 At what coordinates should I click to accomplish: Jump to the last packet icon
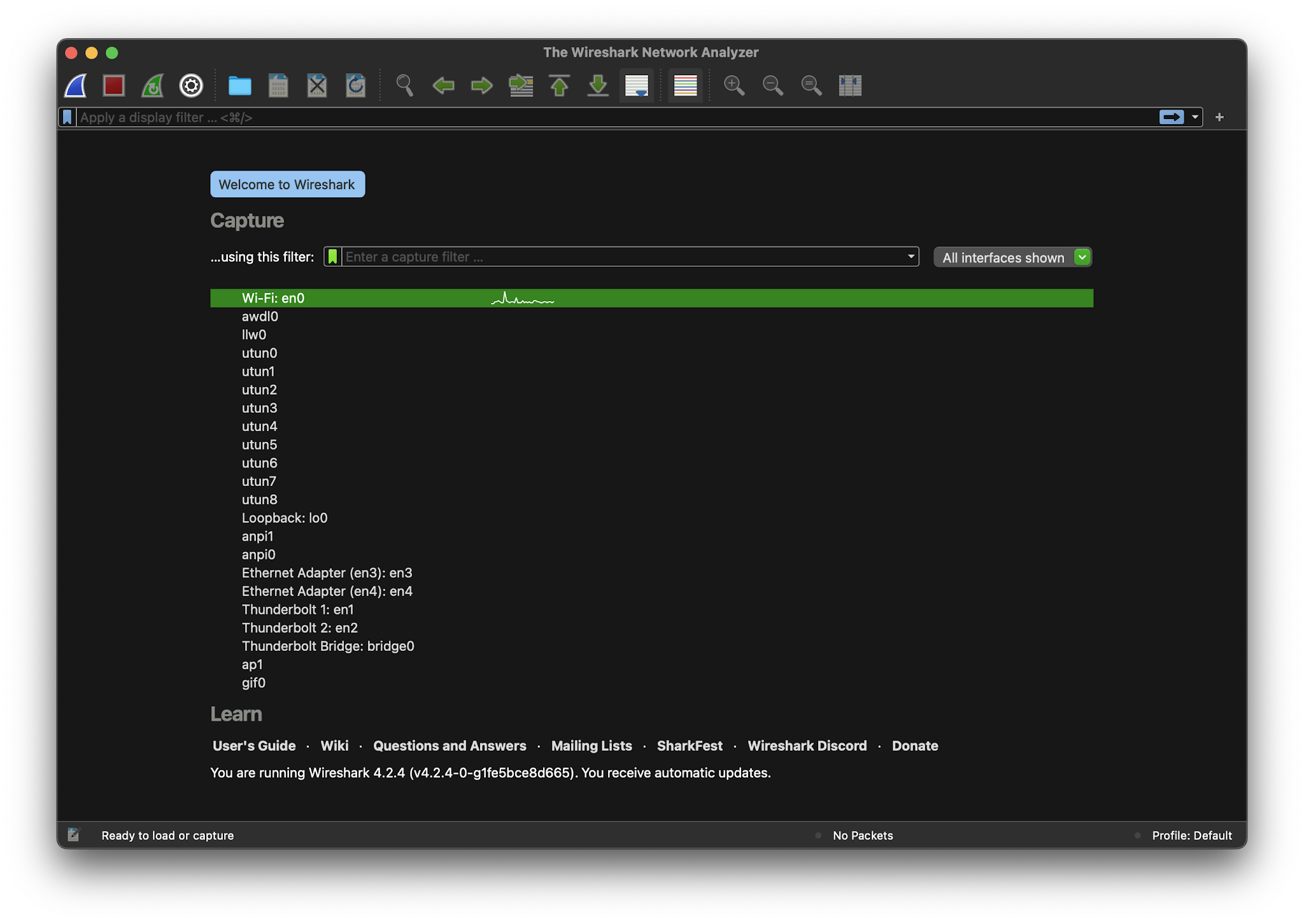tap(598, 85)
